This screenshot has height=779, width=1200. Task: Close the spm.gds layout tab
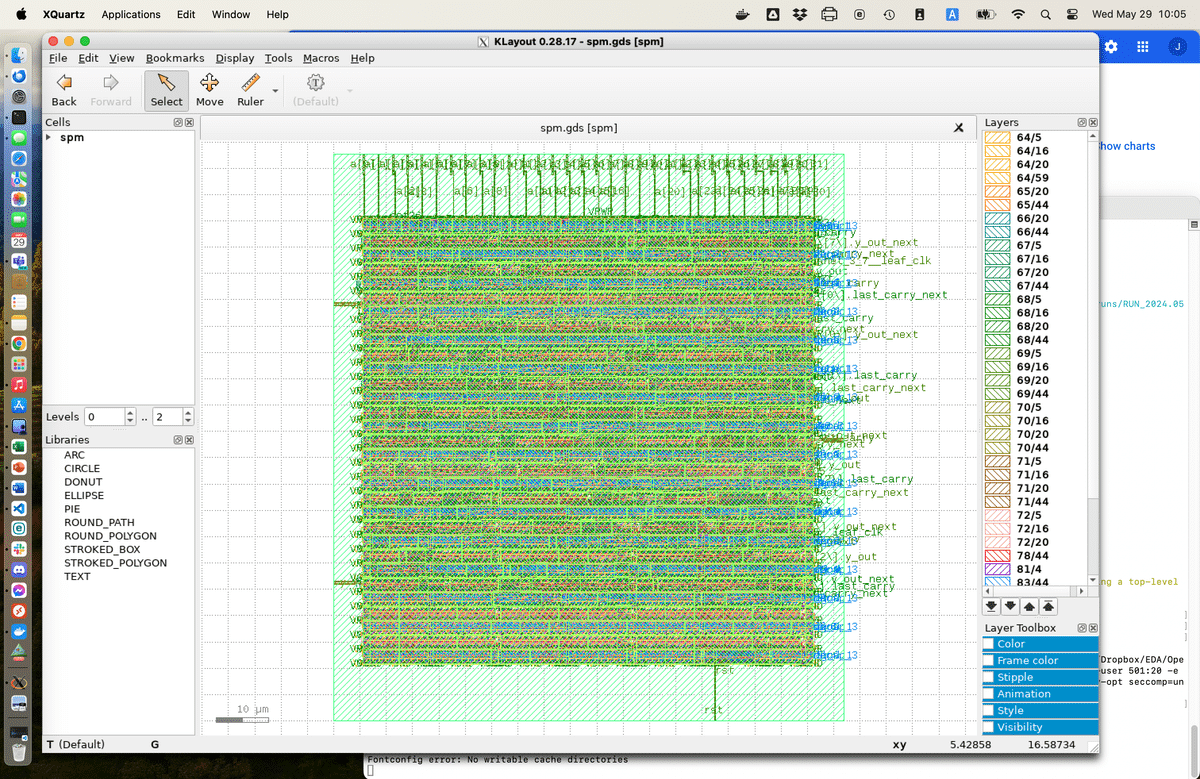pyautogui.click(x=958, y=128)
